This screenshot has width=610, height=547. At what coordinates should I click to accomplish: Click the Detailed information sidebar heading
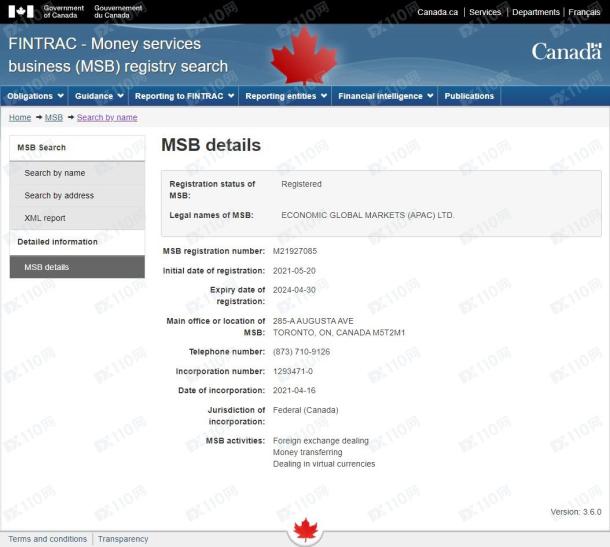[x=57, y=242]
